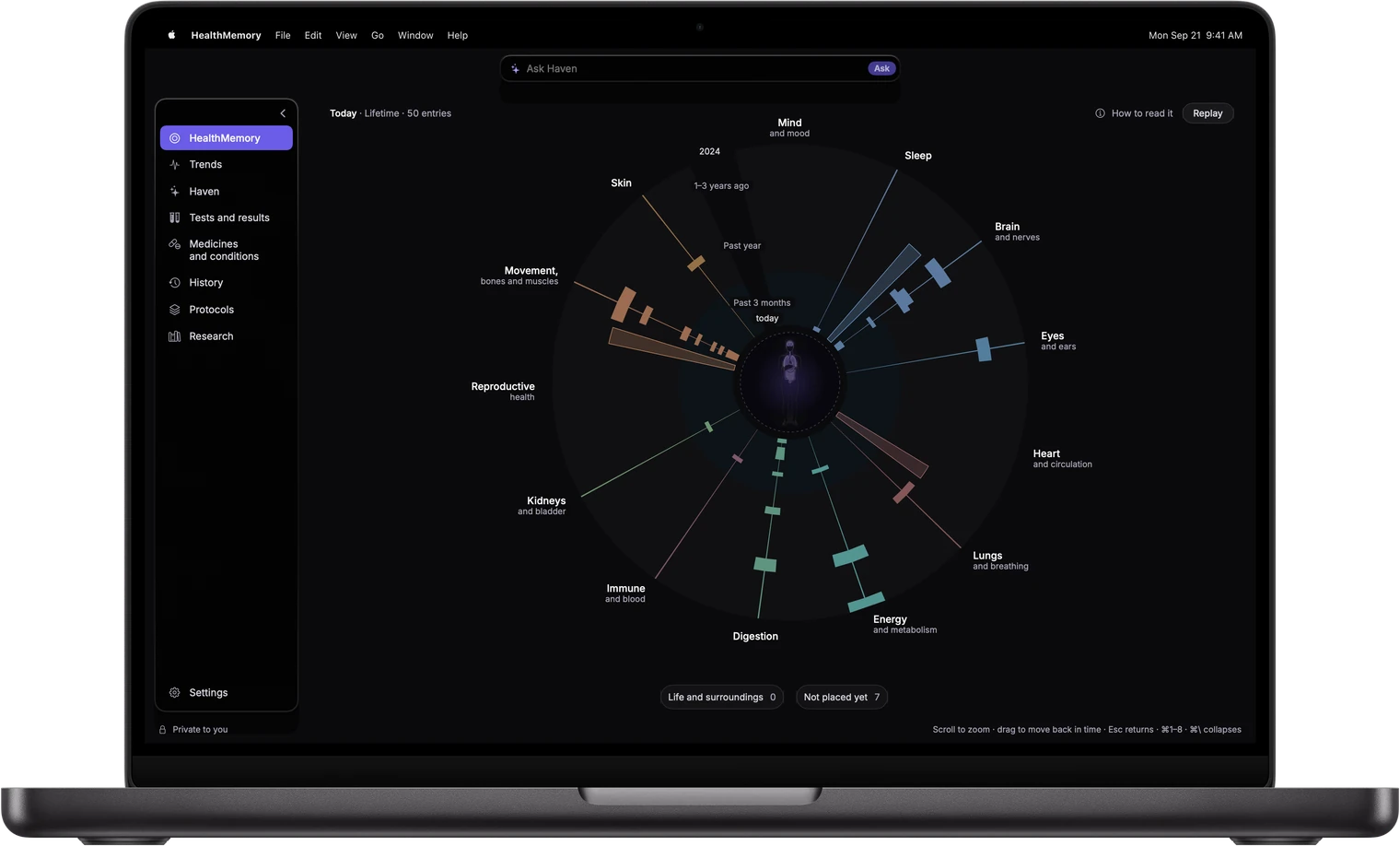
Task: Click the Protocols layers icon
Action: 175,310
